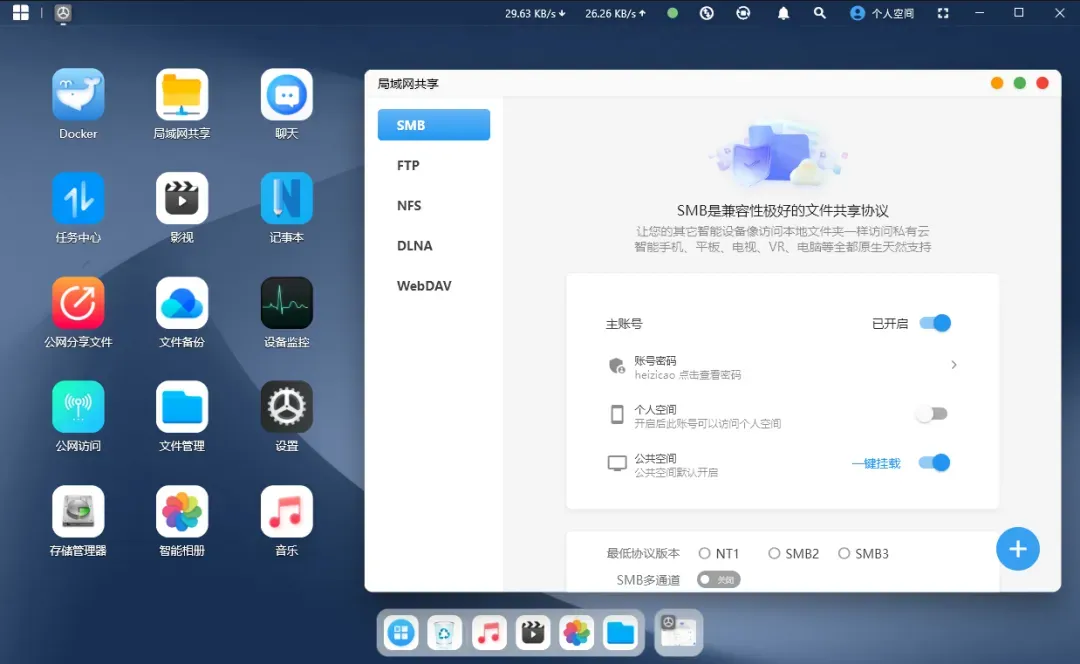Viewport: 1080px width, 664px height.
Task: Click the 一键挂载 link
Action: tap(876, 463)
